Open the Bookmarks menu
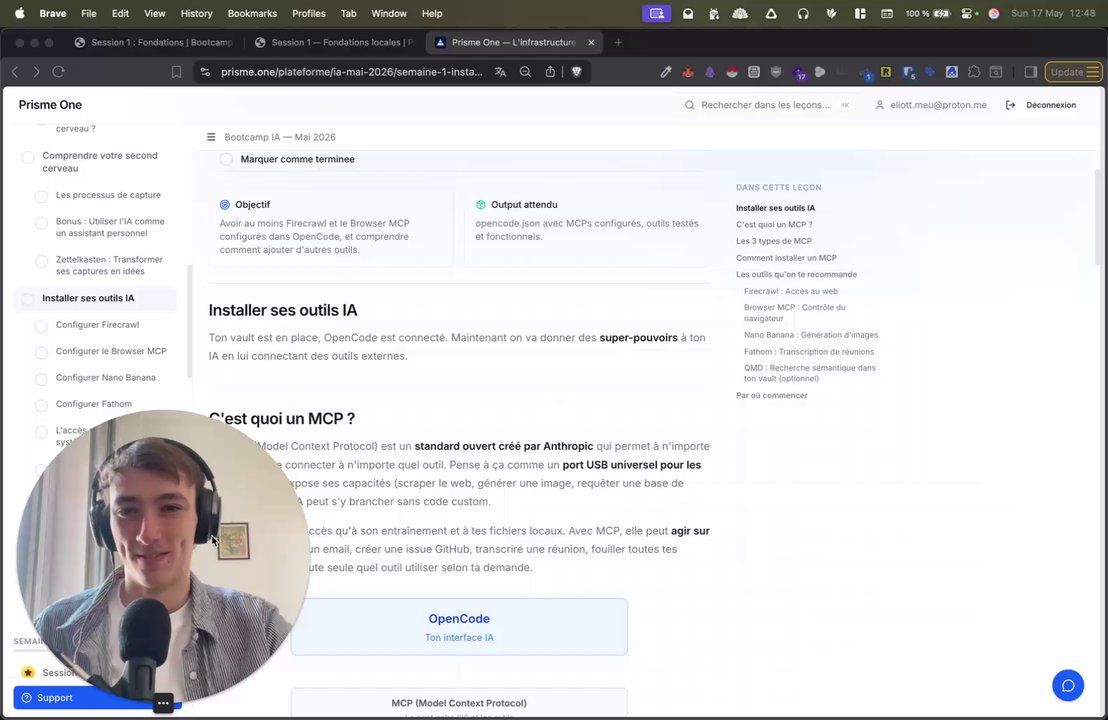This screenshot has width=1108, height=720. [x=252, y=13]
